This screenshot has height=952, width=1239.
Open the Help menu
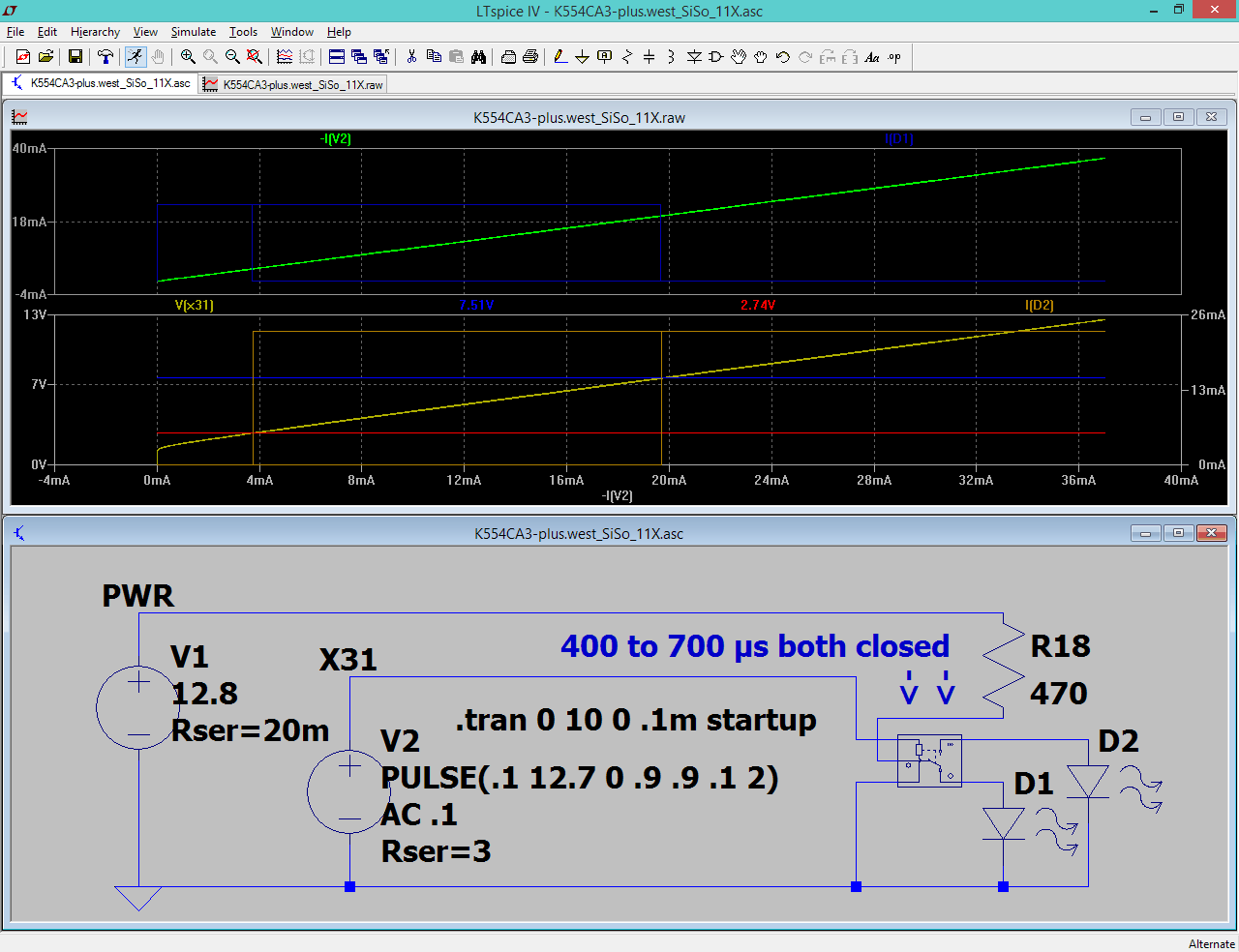tap(339, 32)
